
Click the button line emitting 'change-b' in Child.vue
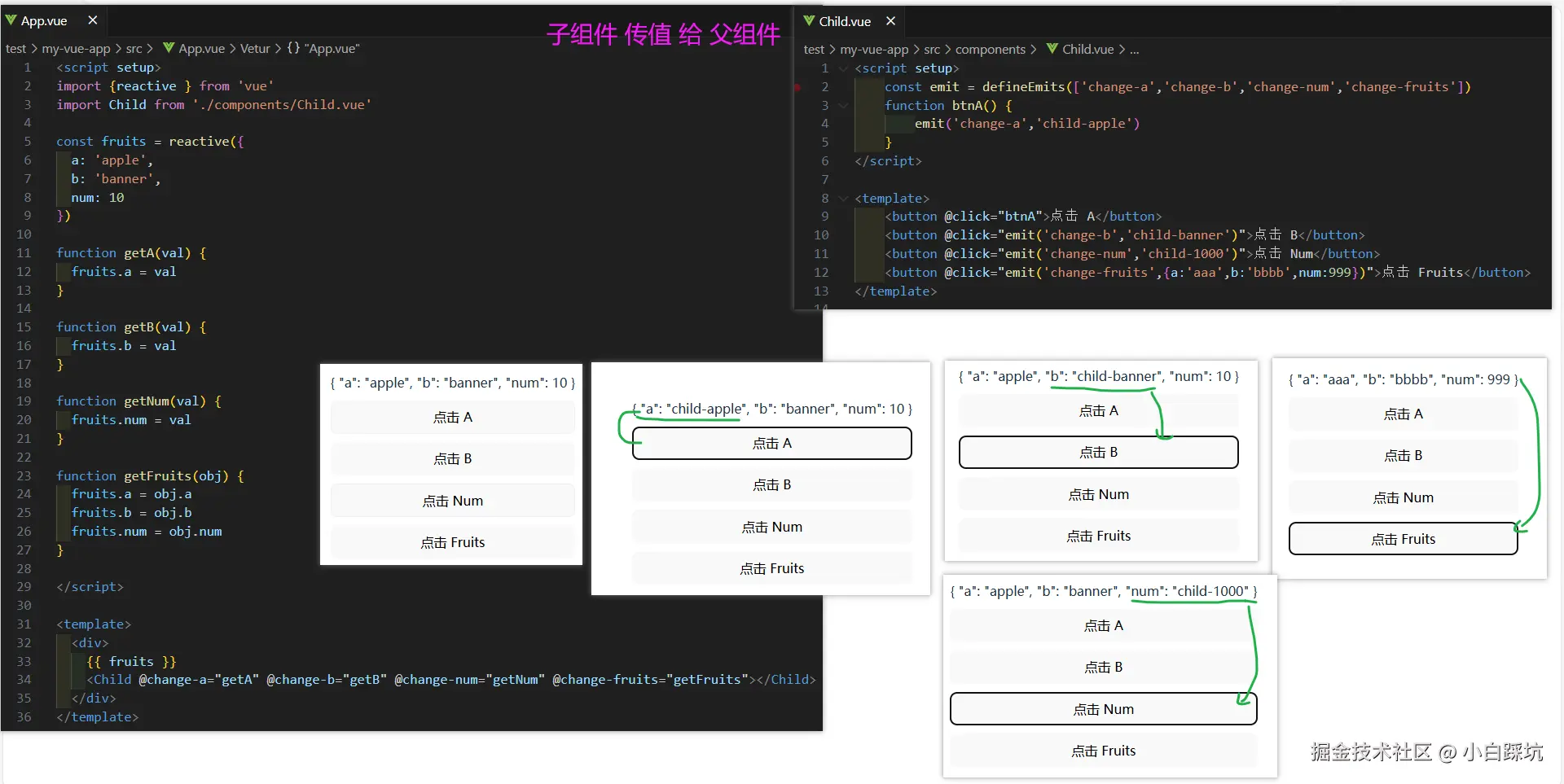tap(1125, 235)
